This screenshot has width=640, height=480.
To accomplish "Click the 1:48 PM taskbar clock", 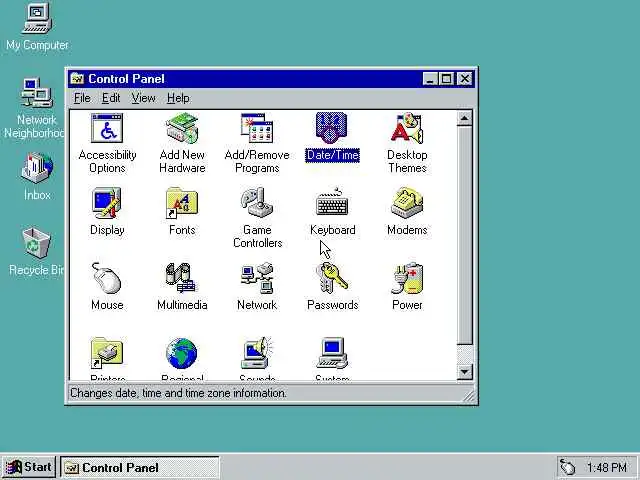I will pyautogui.click(x=607, y=467).
